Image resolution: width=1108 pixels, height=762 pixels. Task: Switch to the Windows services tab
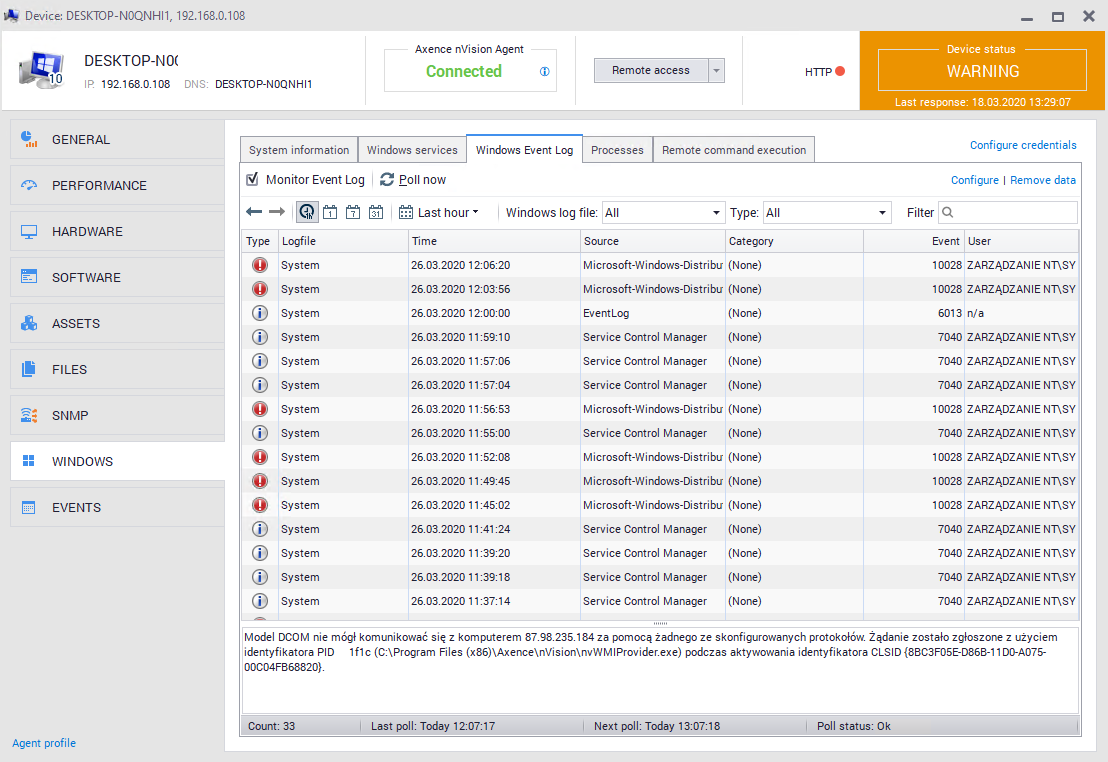coord(412,150)
